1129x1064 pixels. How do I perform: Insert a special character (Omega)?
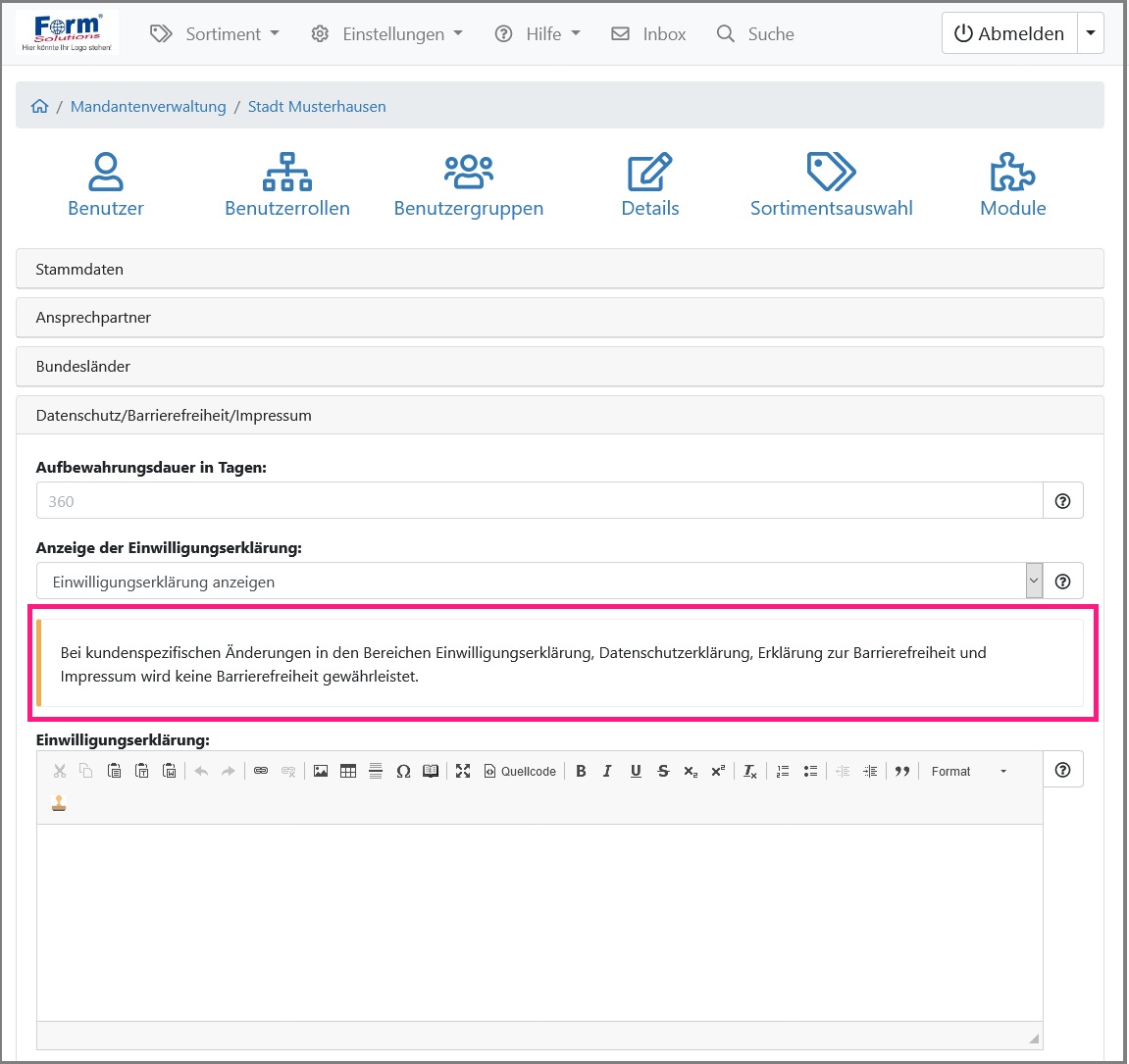coord(403,772)
